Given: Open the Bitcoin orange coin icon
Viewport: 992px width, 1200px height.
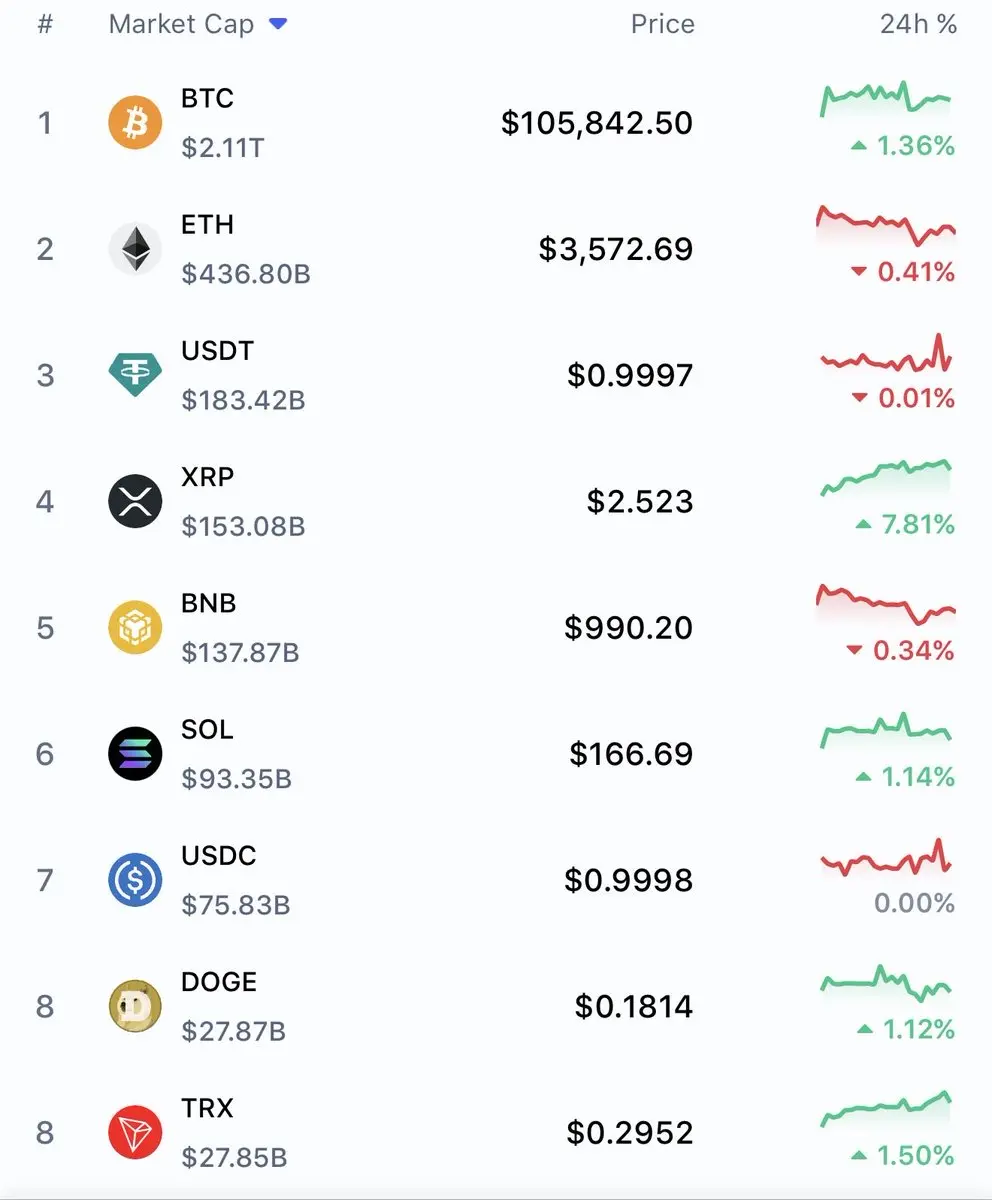Looking at the screenshot, I should tap(135, 123).
